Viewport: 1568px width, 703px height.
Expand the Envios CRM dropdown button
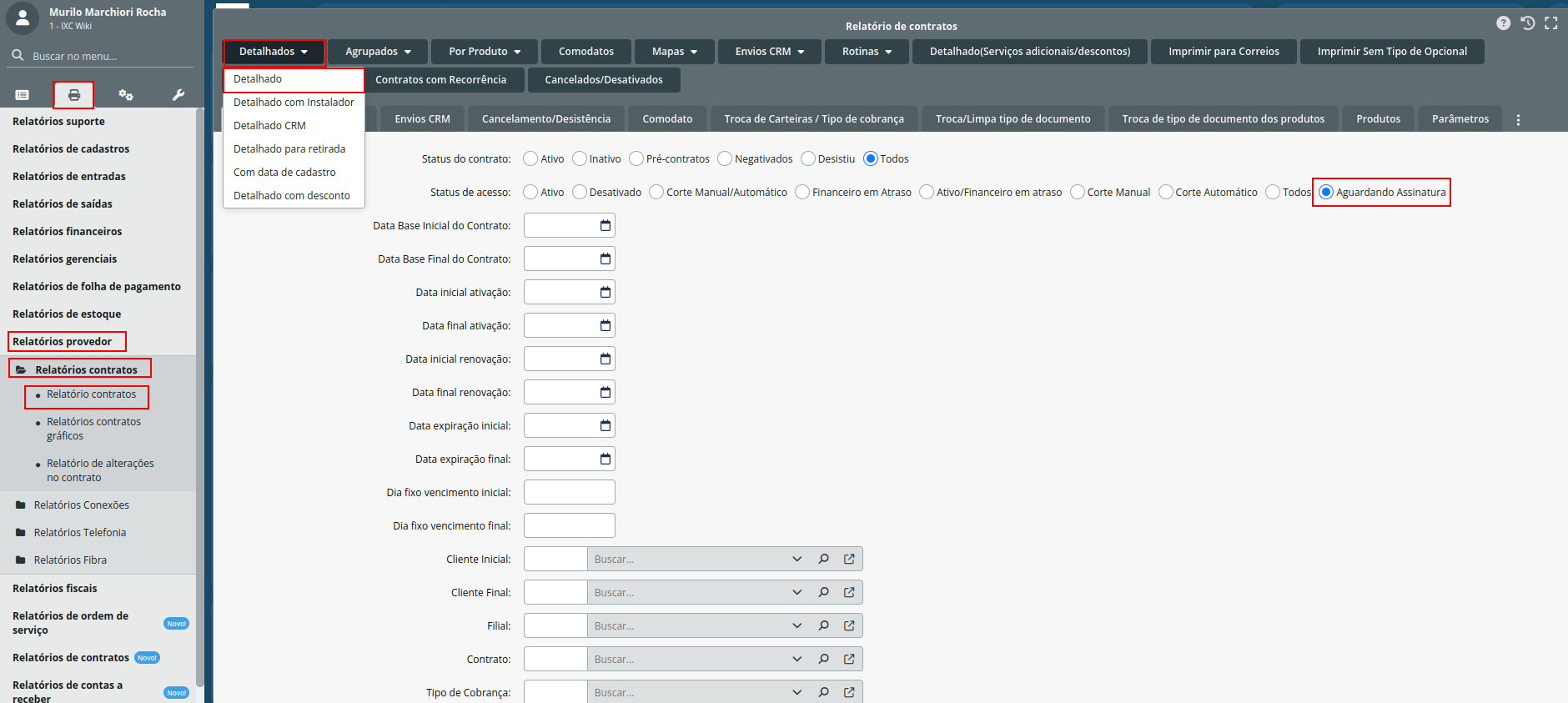(x=770, y=52)
